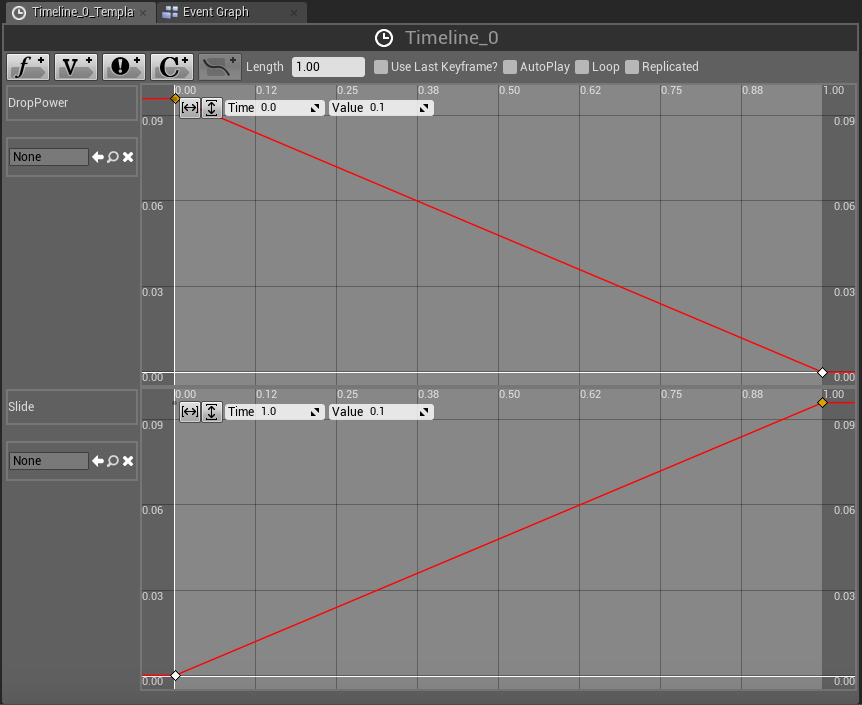
Task: Toggle the Replicated checkbox
Action: click(632, 67)
